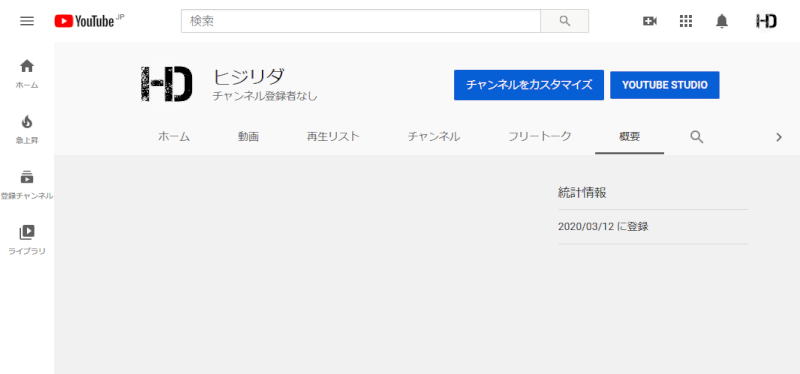Open ライブラリ in sidebar

coord(27,241)
